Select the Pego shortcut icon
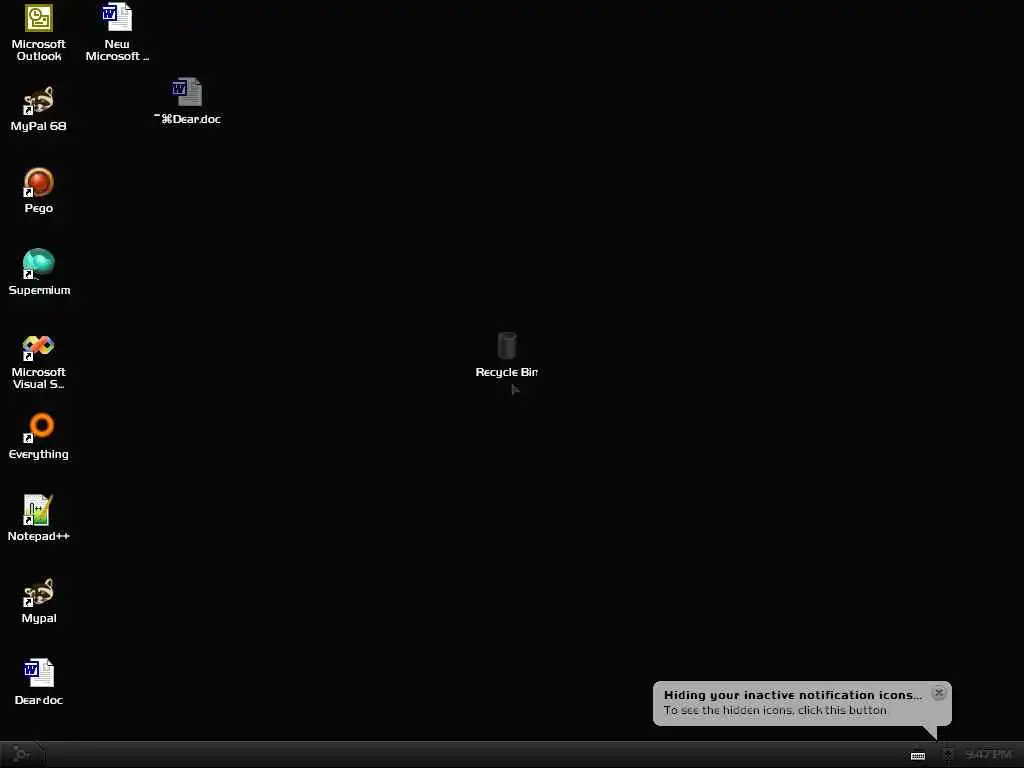The image size is (1024, 768). (39, 191)
